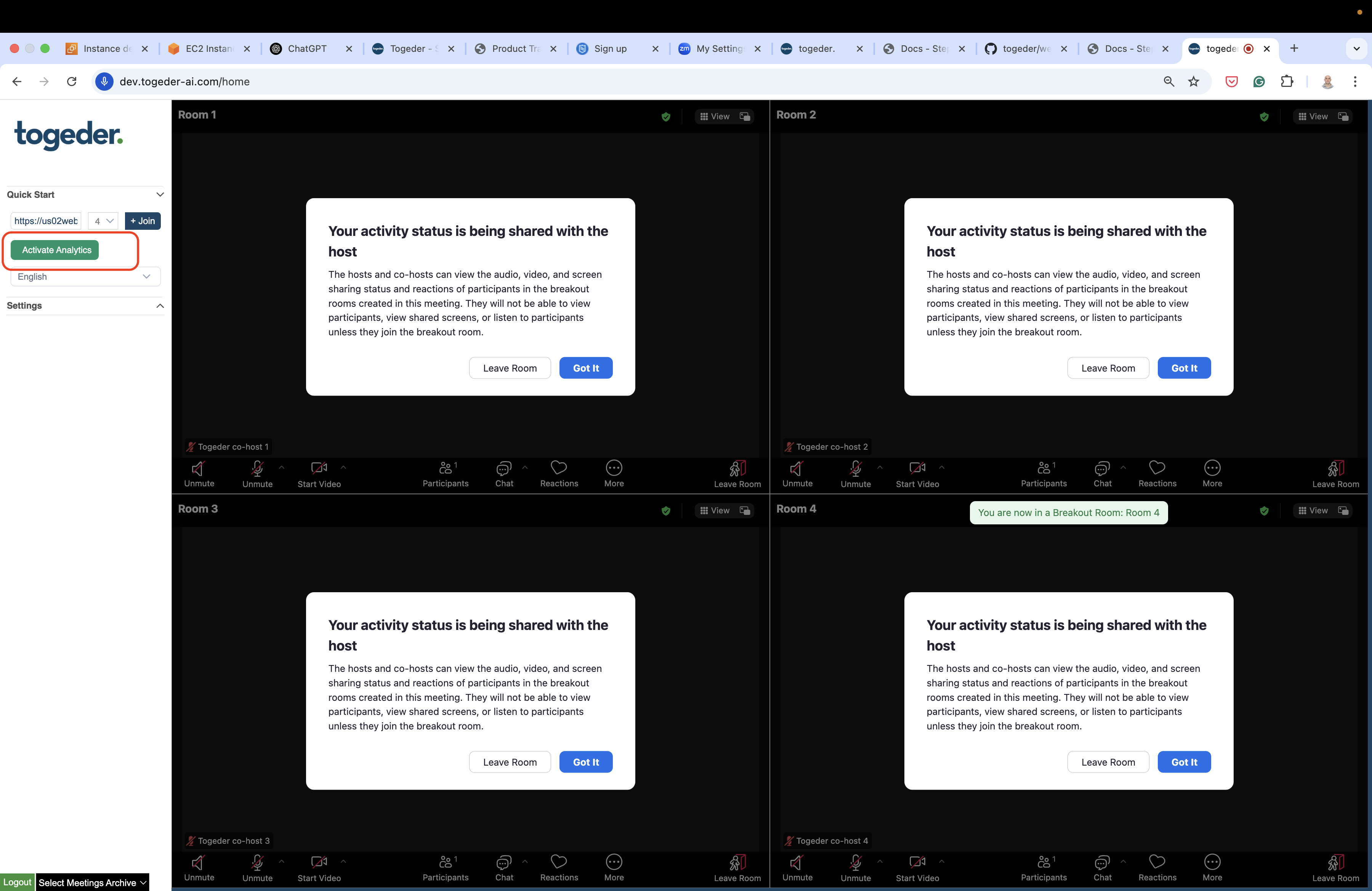The height and width of the screenshot is (891, 1372).
Task: Click green security shield in Room 2
Action: tap(1264, 117)
